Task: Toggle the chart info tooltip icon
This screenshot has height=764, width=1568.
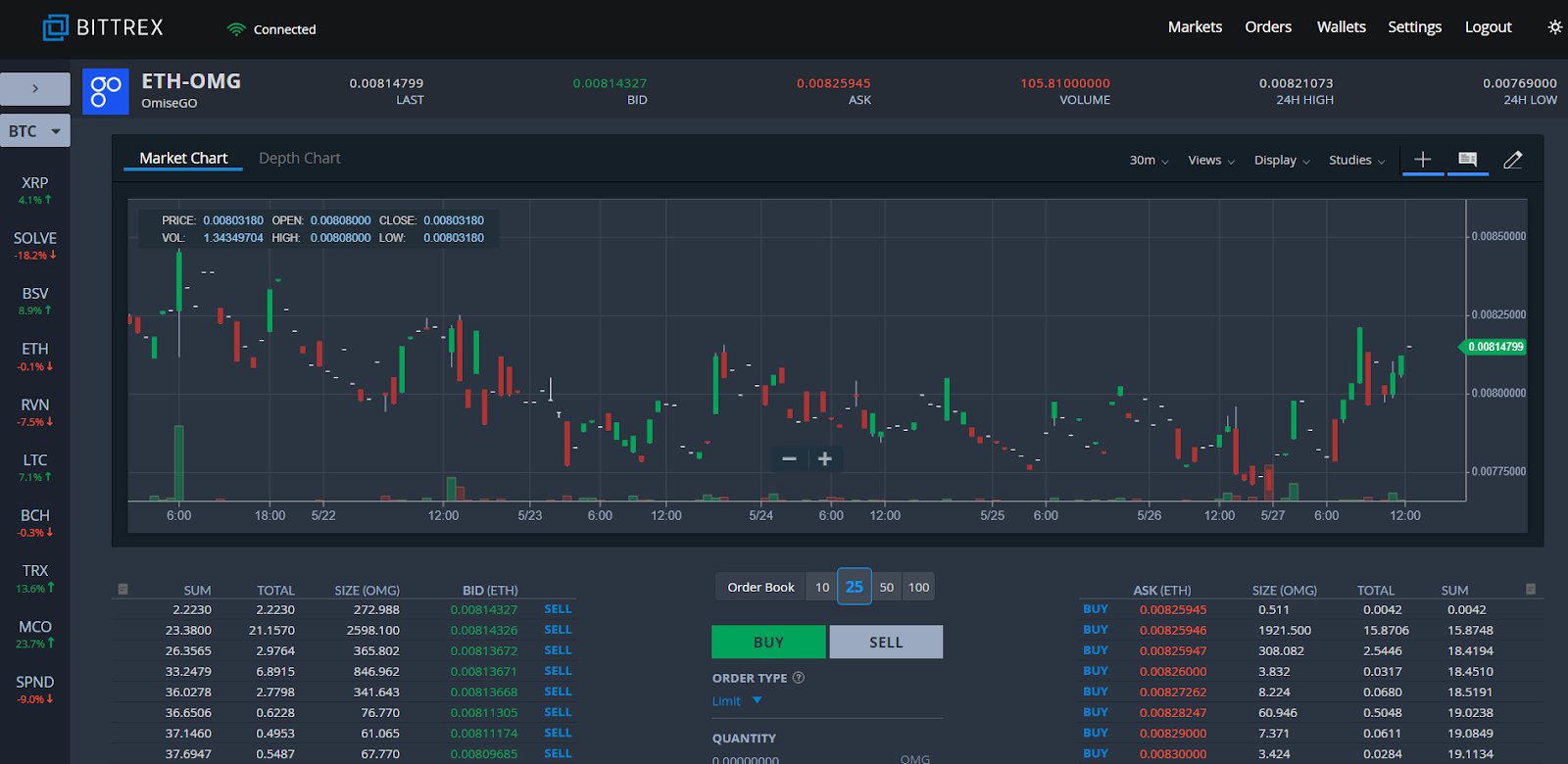Action: [x=1467, y=159]
